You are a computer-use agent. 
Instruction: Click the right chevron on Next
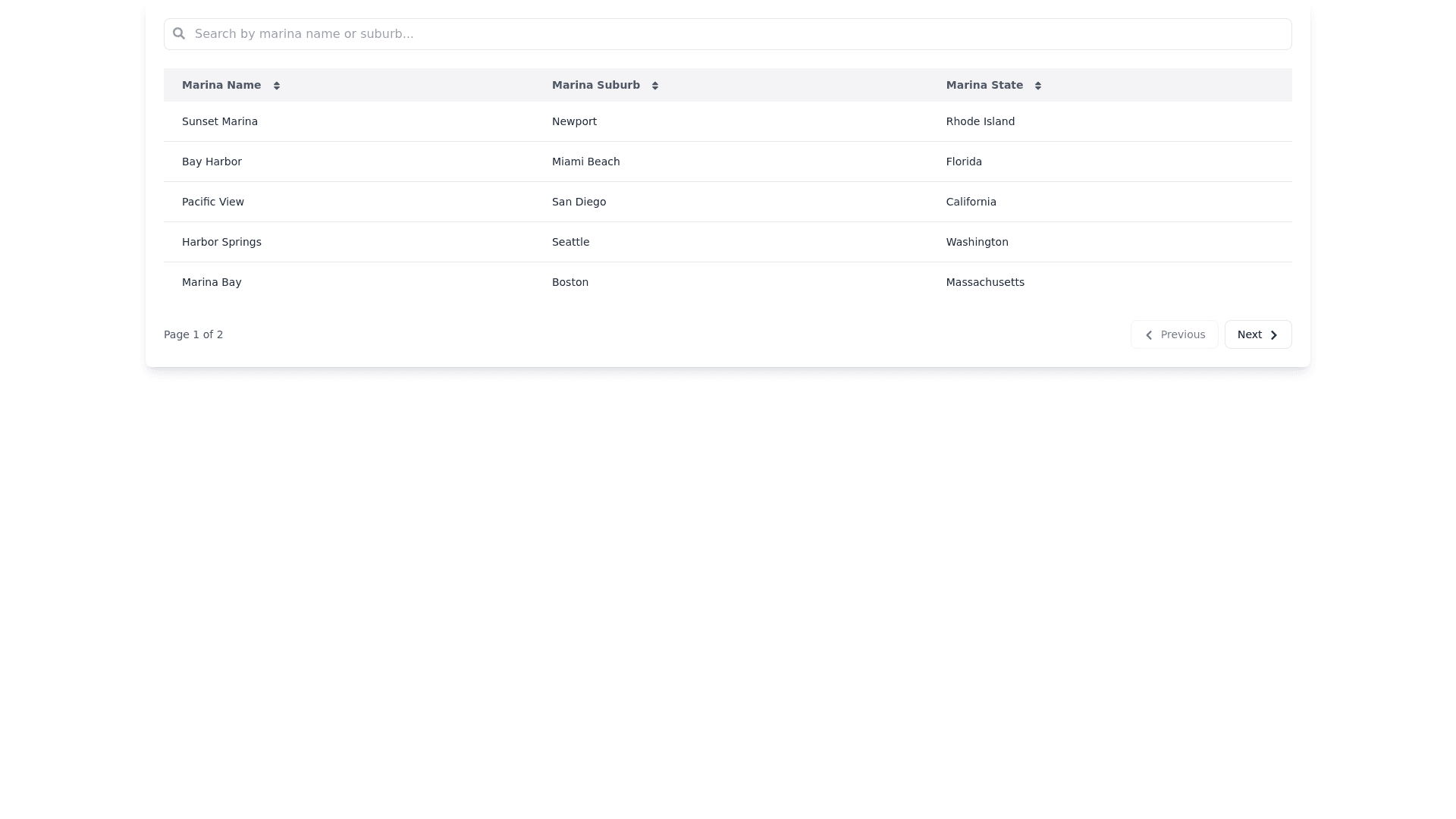click(x=1274, y=335)
